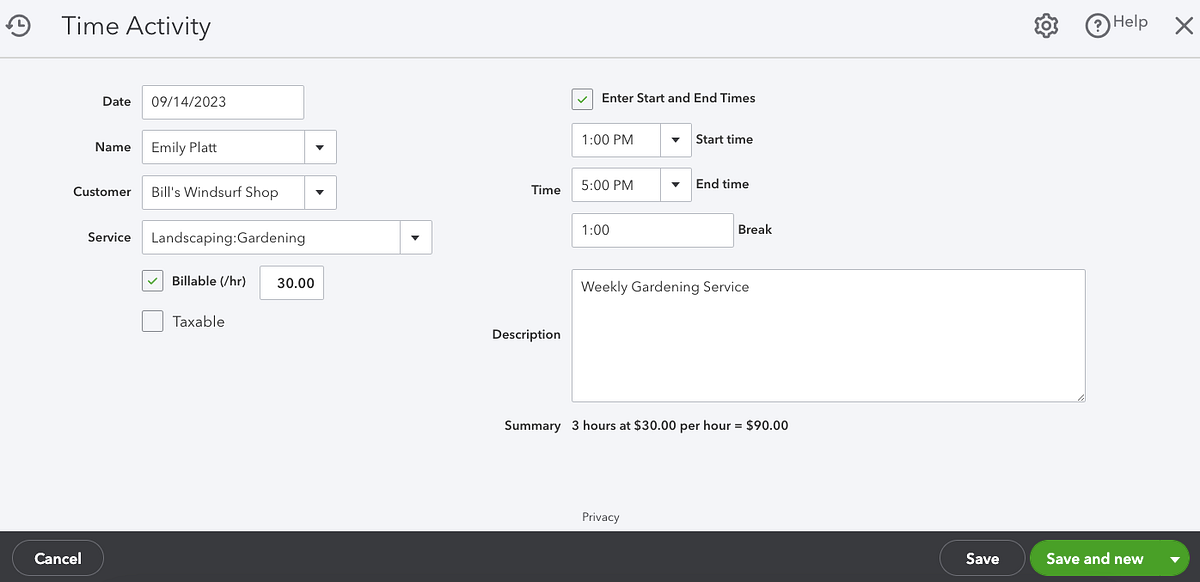Click the Cancel button
The height and width of the screenshot is (582, 1200).
(x=57, y=558)
